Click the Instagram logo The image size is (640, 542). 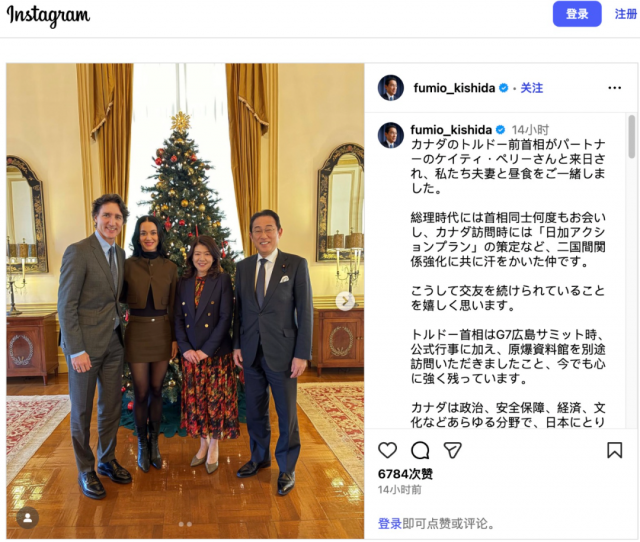[x=48, y=16]
